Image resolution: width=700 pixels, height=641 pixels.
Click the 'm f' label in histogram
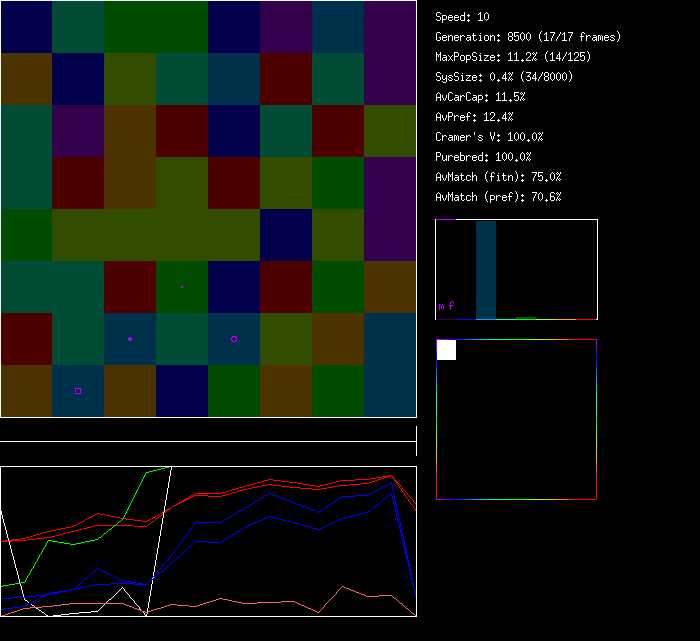click(x=446, y=306)
